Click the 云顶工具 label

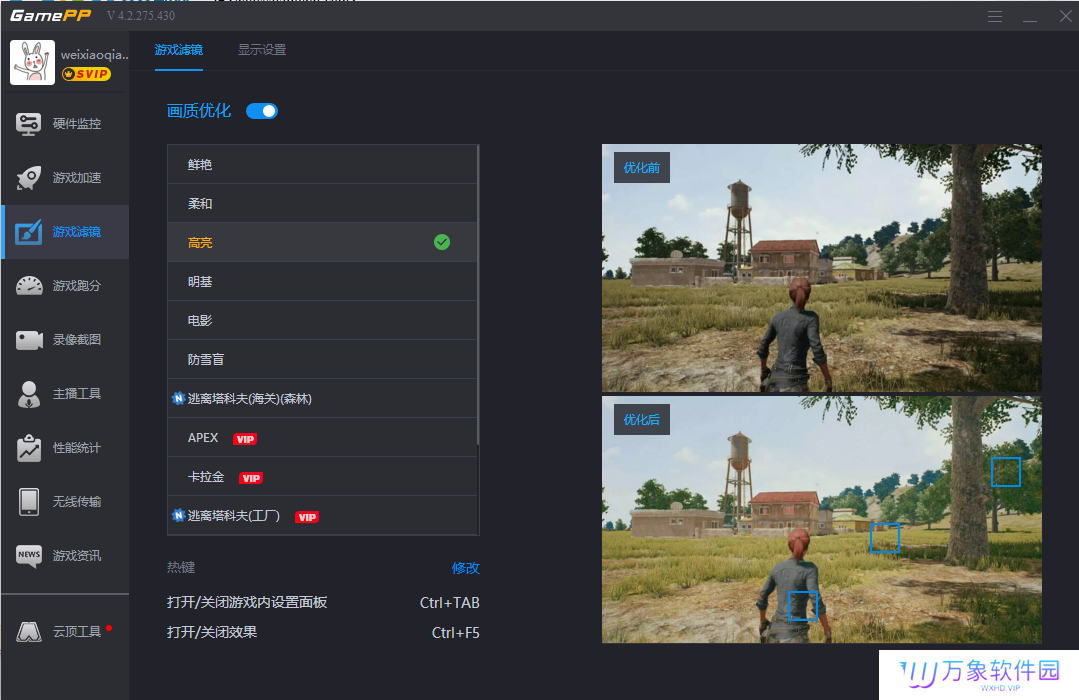pyautogui.click(x=77, y=632)
